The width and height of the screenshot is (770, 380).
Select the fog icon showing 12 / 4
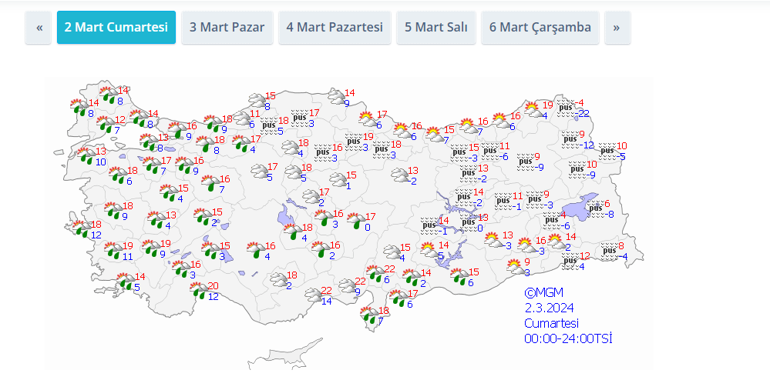click(x=571, y=261)
